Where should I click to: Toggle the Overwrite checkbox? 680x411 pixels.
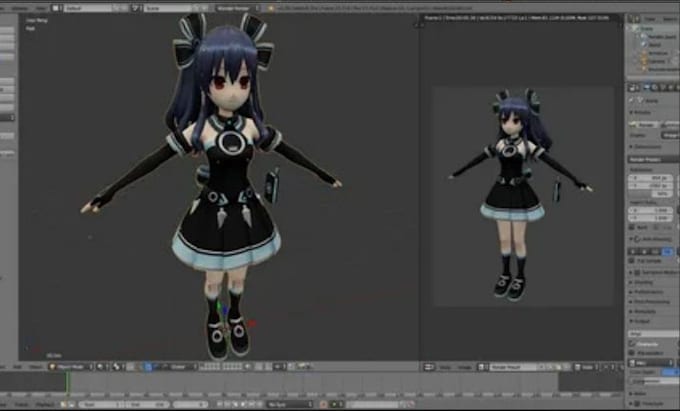633,344
